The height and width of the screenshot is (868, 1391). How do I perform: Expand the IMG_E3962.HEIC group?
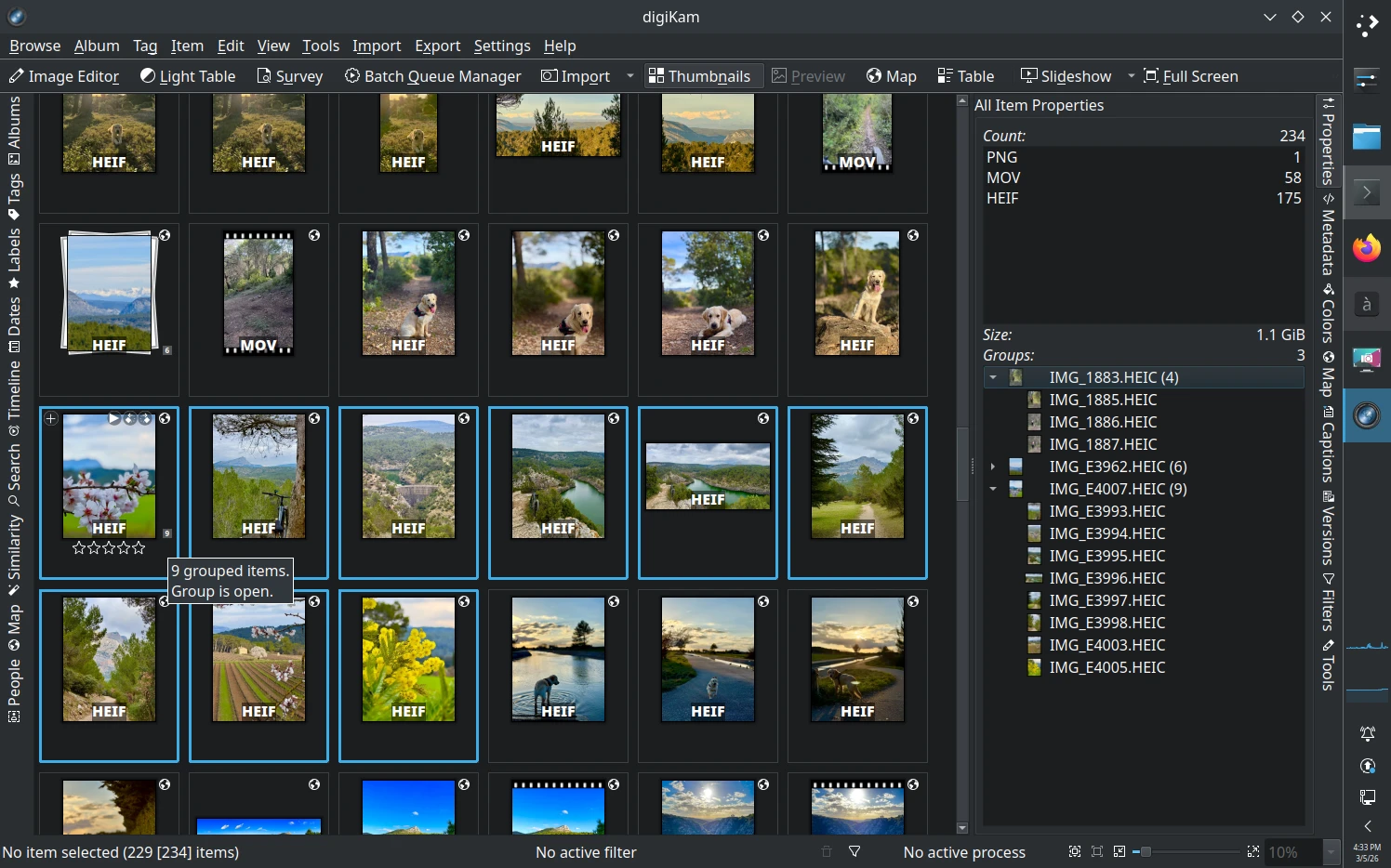pyautogui.click(x=992, y=467)
